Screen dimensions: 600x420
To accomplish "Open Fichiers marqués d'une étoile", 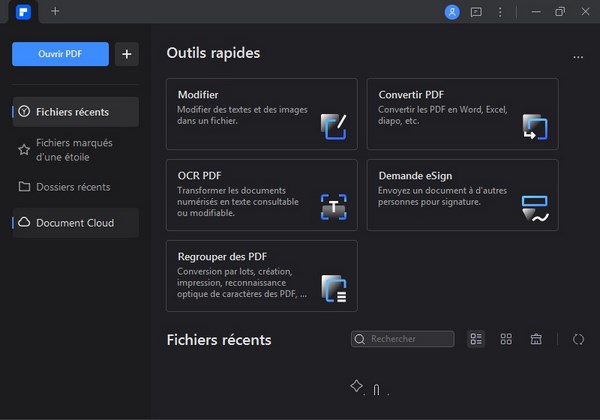I will click(76, 149).
